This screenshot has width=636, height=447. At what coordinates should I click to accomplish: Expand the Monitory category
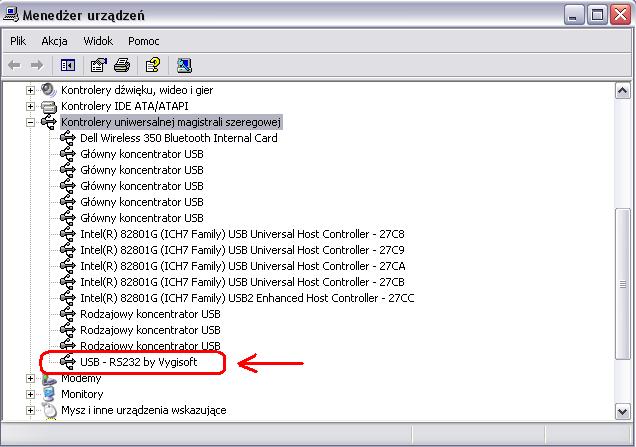point(29,394)
